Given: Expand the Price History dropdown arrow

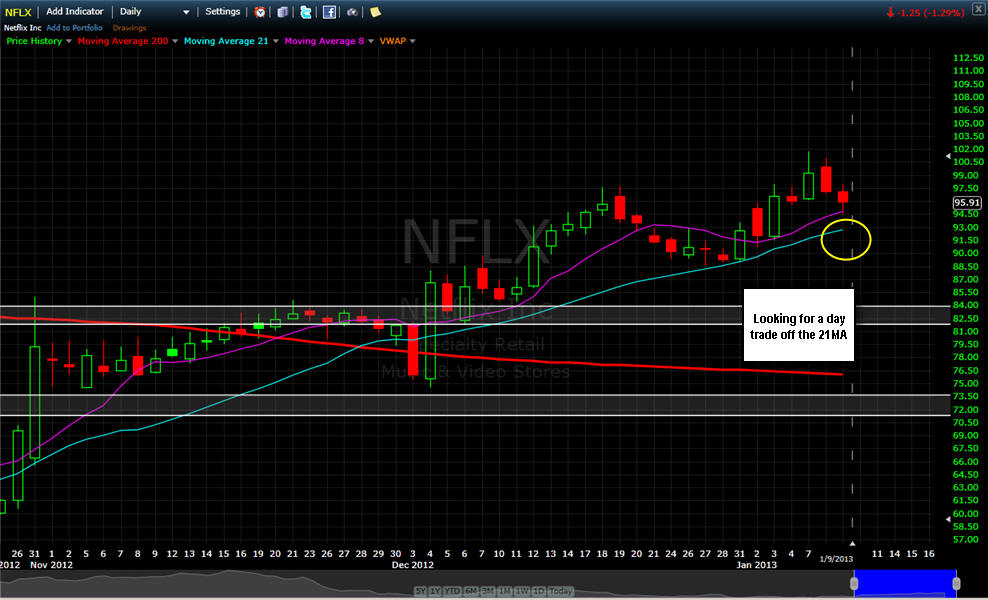Looking at the screenshot, I should tap(69, 41).
